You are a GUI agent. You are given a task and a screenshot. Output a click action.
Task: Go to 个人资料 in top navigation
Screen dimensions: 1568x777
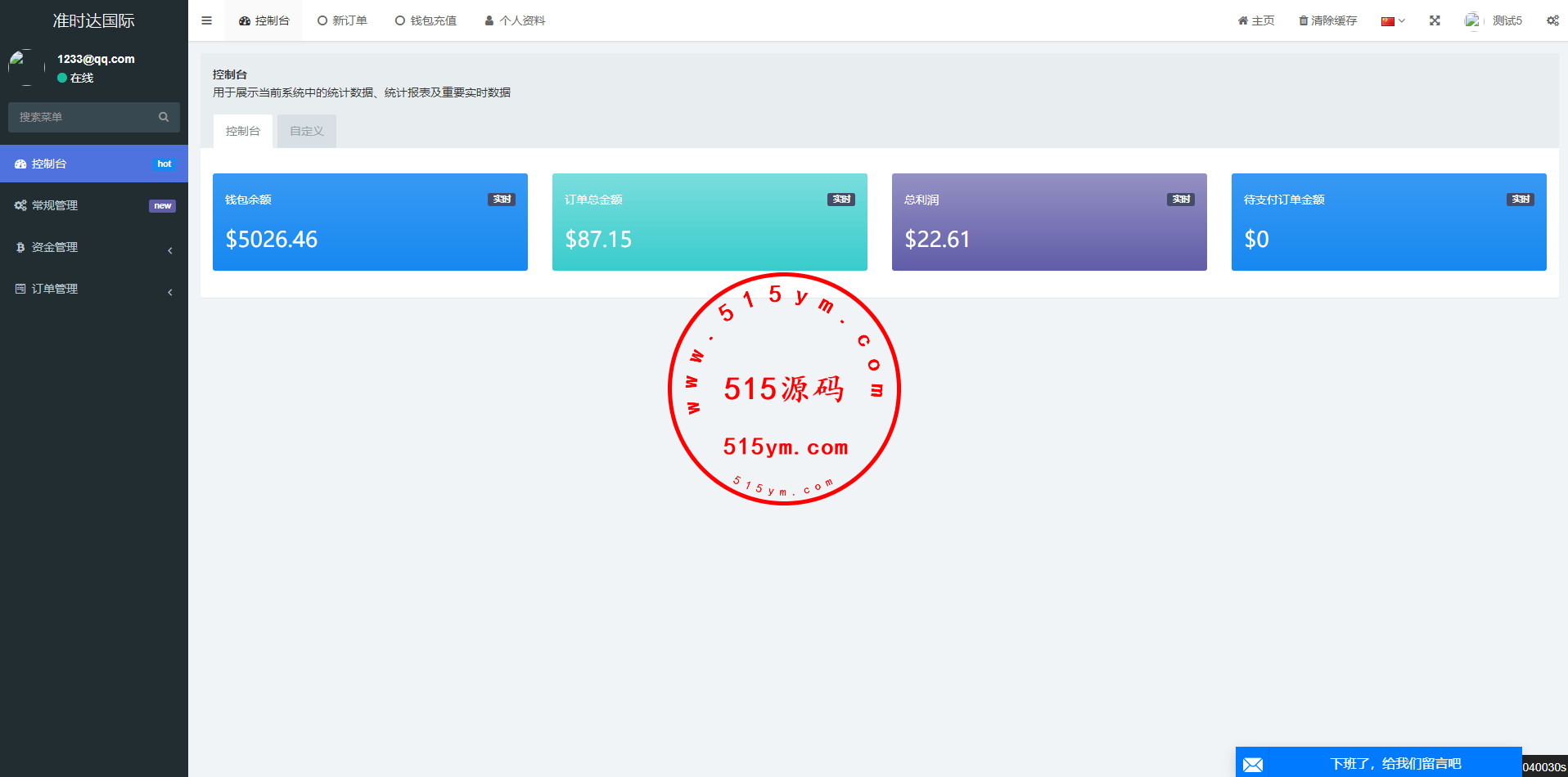click(515, 20)
